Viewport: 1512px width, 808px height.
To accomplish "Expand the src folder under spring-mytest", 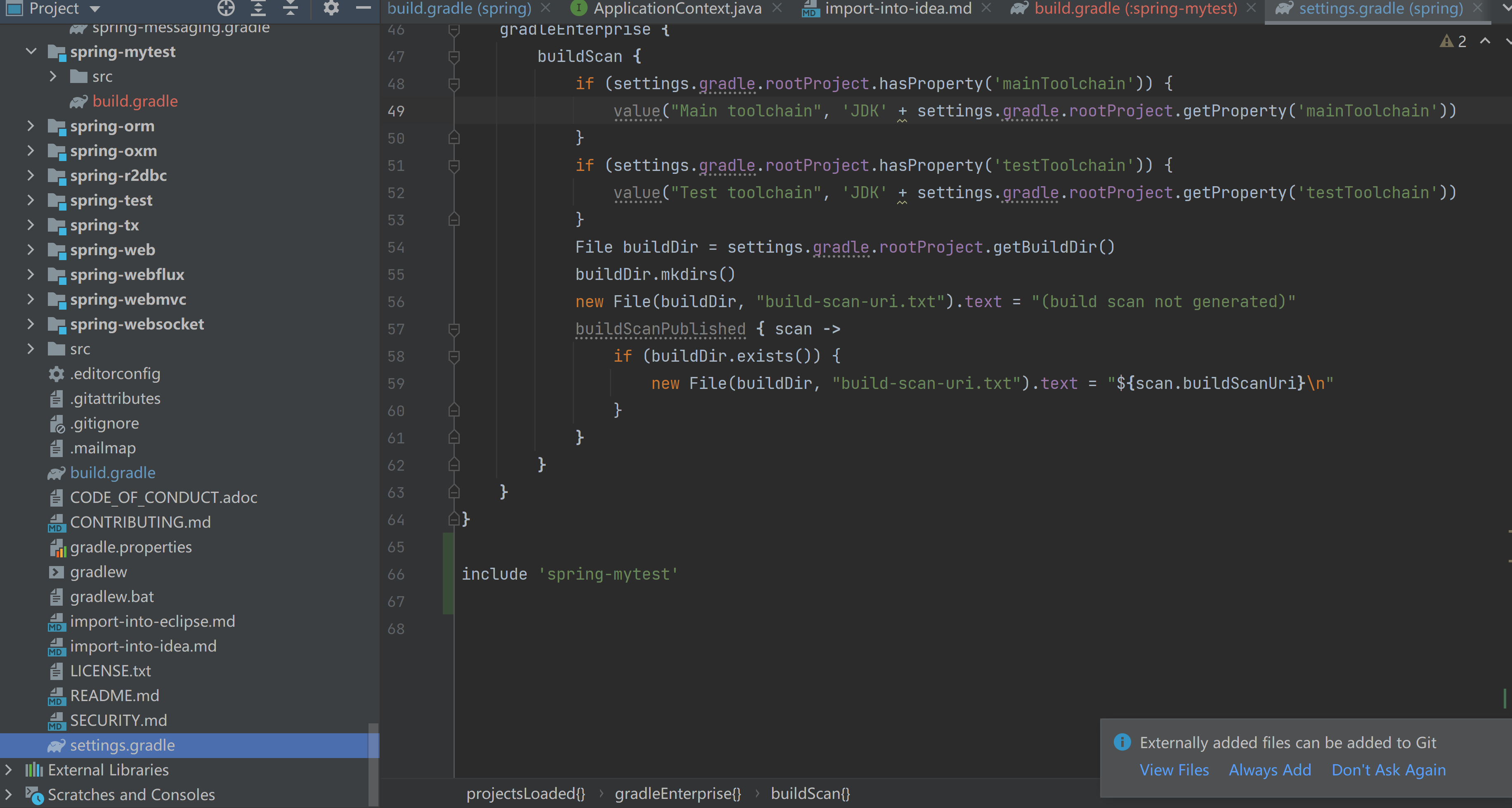I will [x=53, y=76].
